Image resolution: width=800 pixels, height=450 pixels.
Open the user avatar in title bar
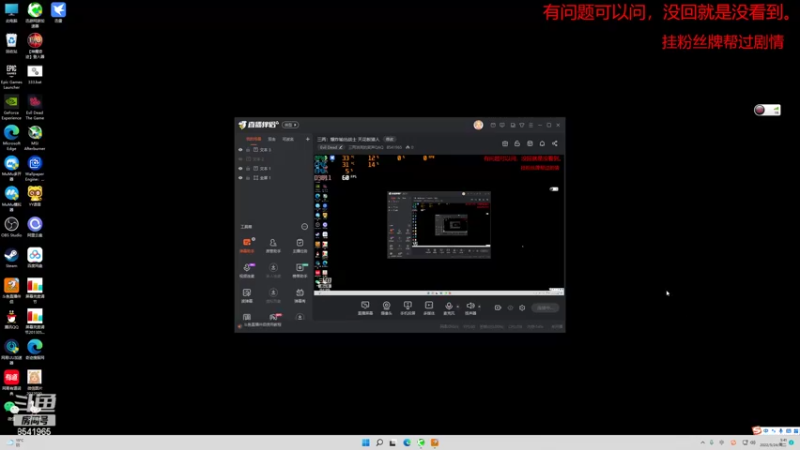[x=478, y=125]
